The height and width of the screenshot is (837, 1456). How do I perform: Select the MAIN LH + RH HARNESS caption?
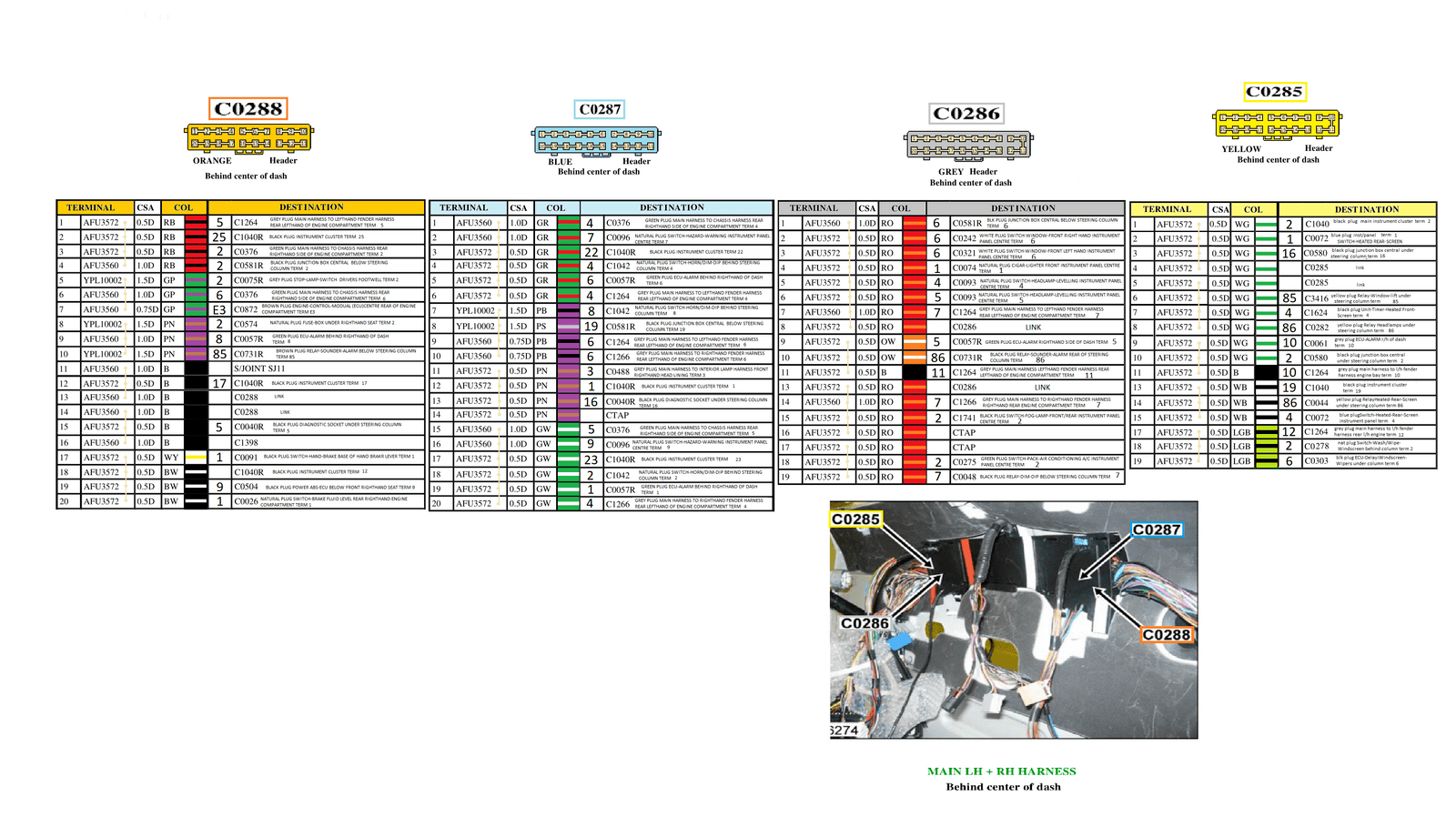point(1002,771)
